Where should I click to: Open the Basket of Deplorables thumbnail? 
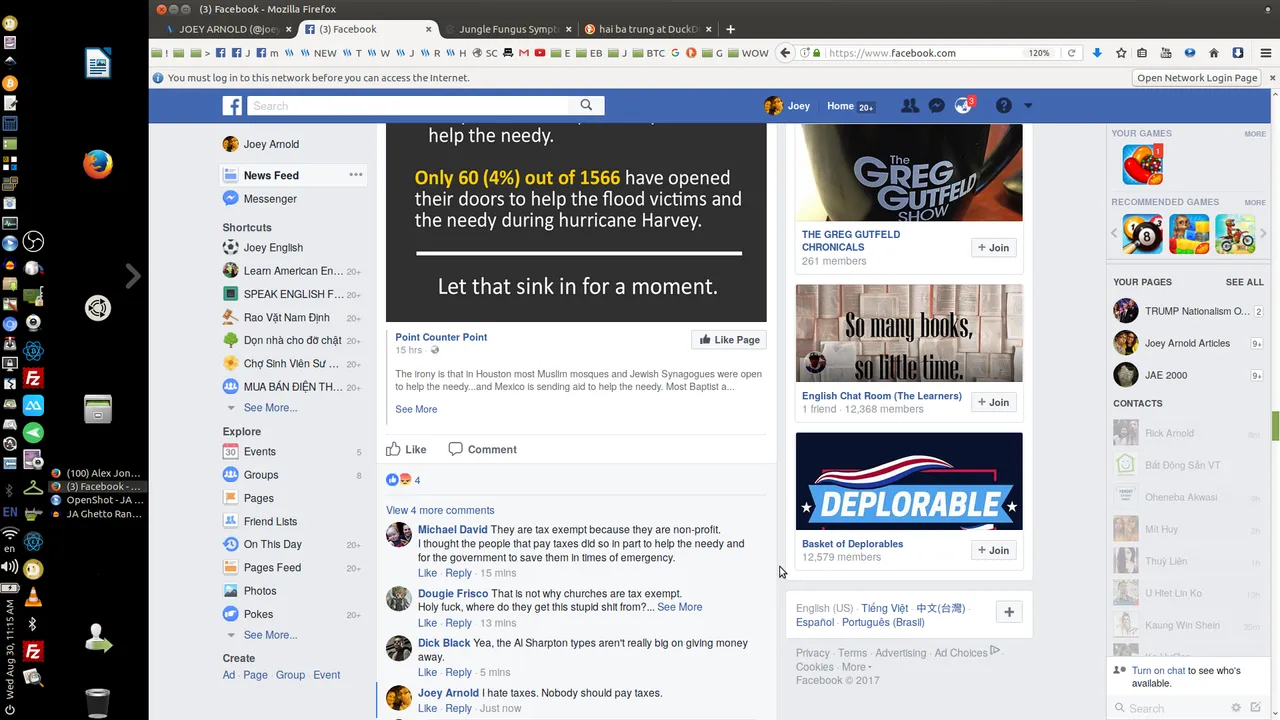tap(909, 481)
